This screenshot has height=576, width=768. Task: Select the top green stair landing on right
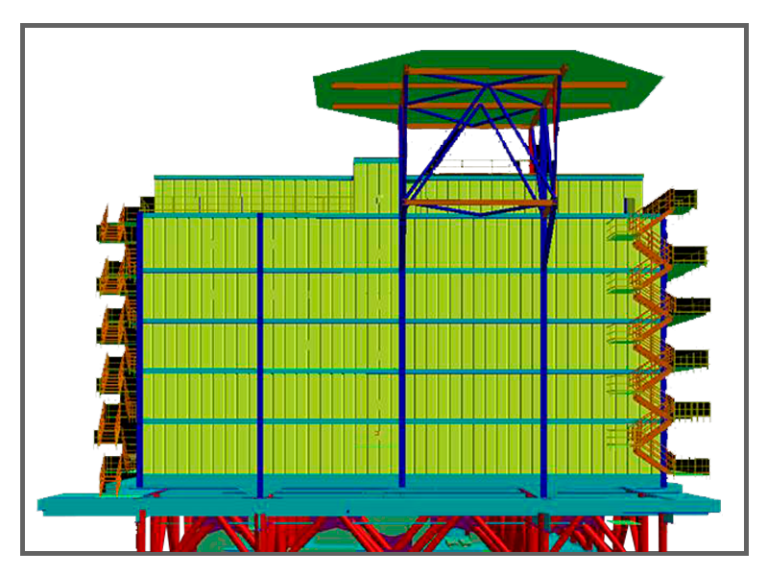(x=684, y=210)
